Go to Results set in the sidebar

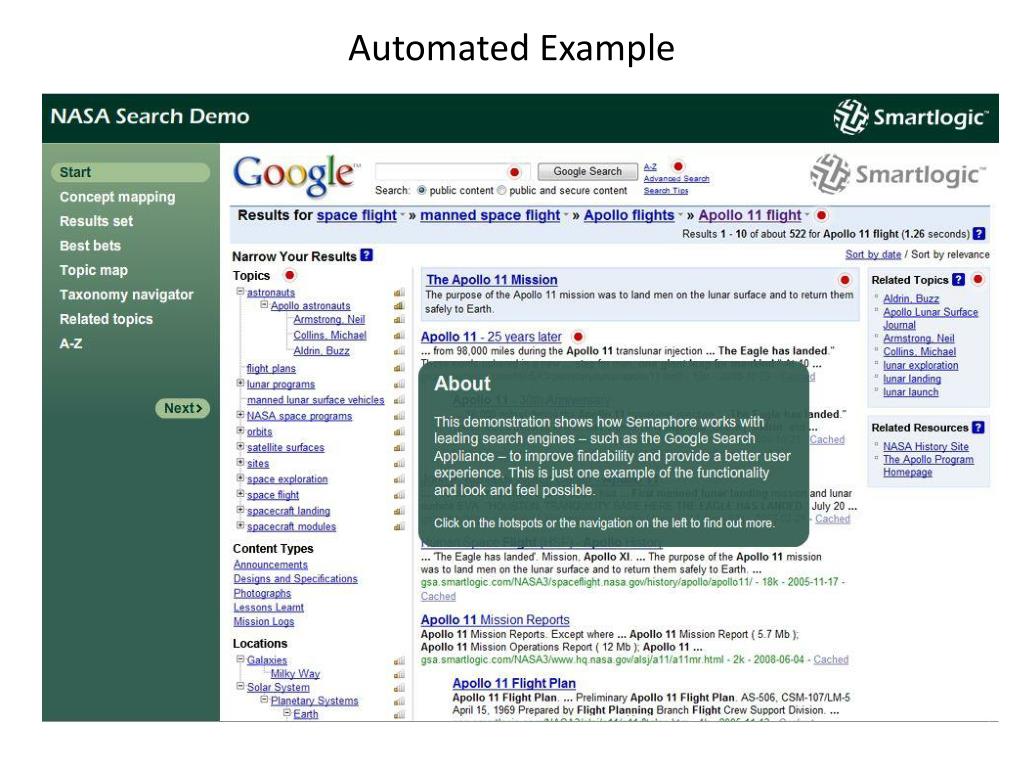pyautogui.click(x=96, y=221)
